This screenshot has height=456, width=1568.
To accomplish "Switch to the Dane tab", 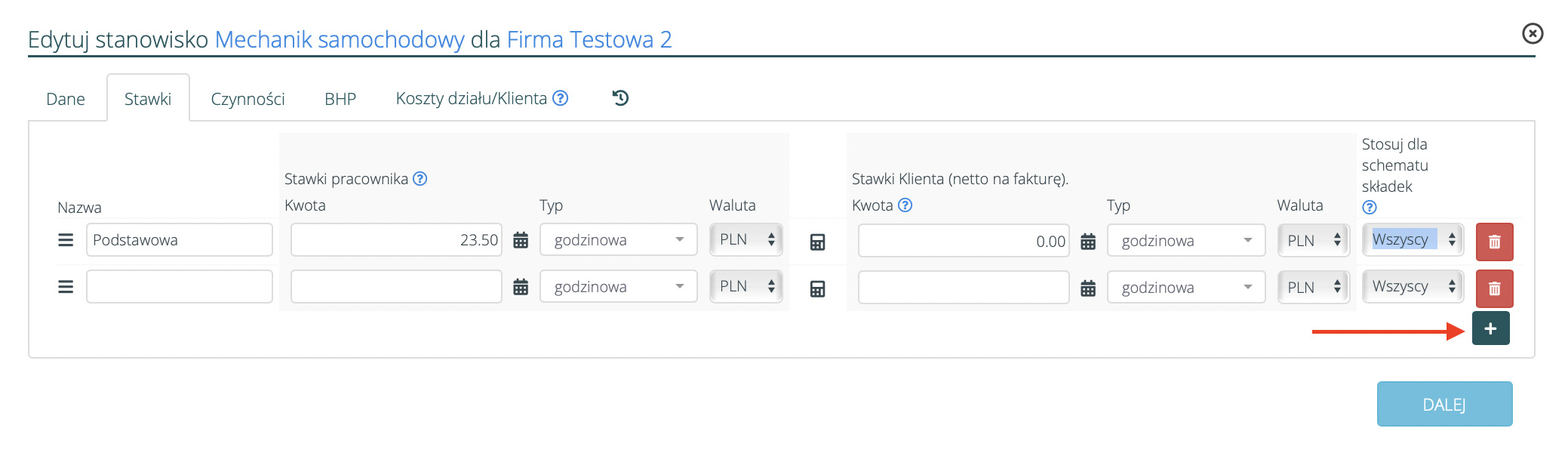I will pyautogui.click(x=66, y=99).
